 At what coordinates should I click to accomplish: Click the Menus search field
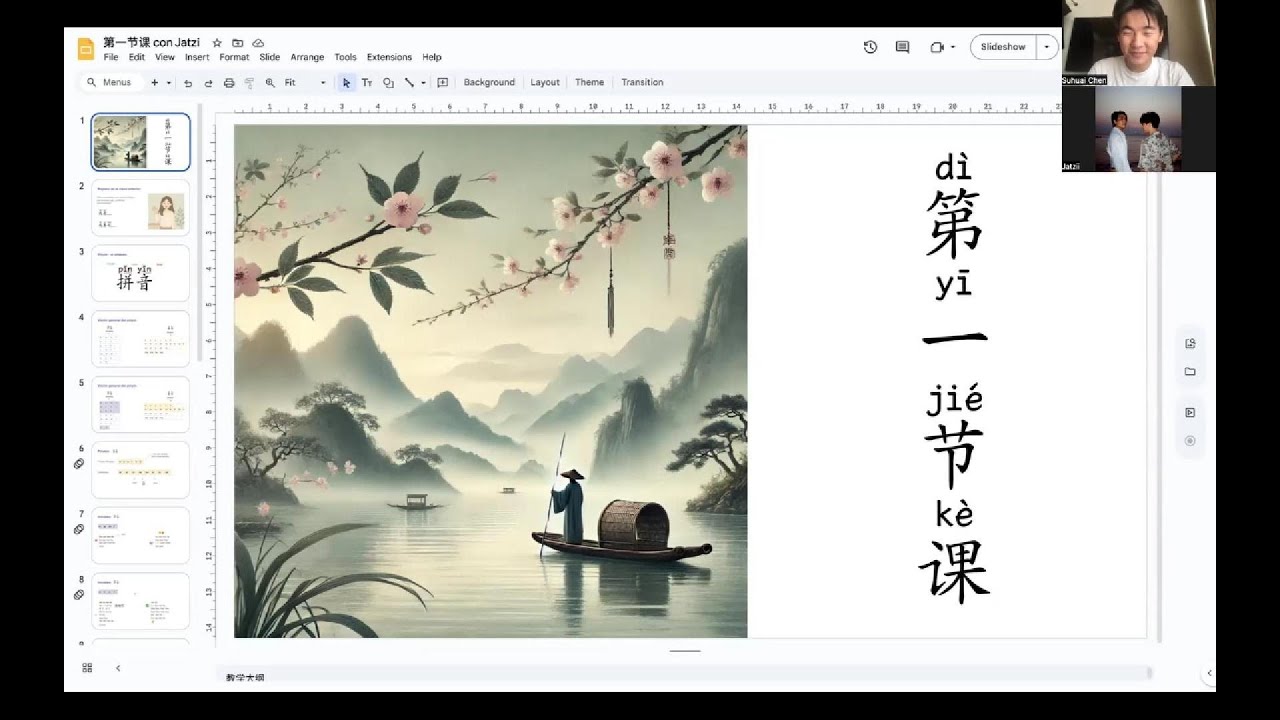[x=113, y=83]
